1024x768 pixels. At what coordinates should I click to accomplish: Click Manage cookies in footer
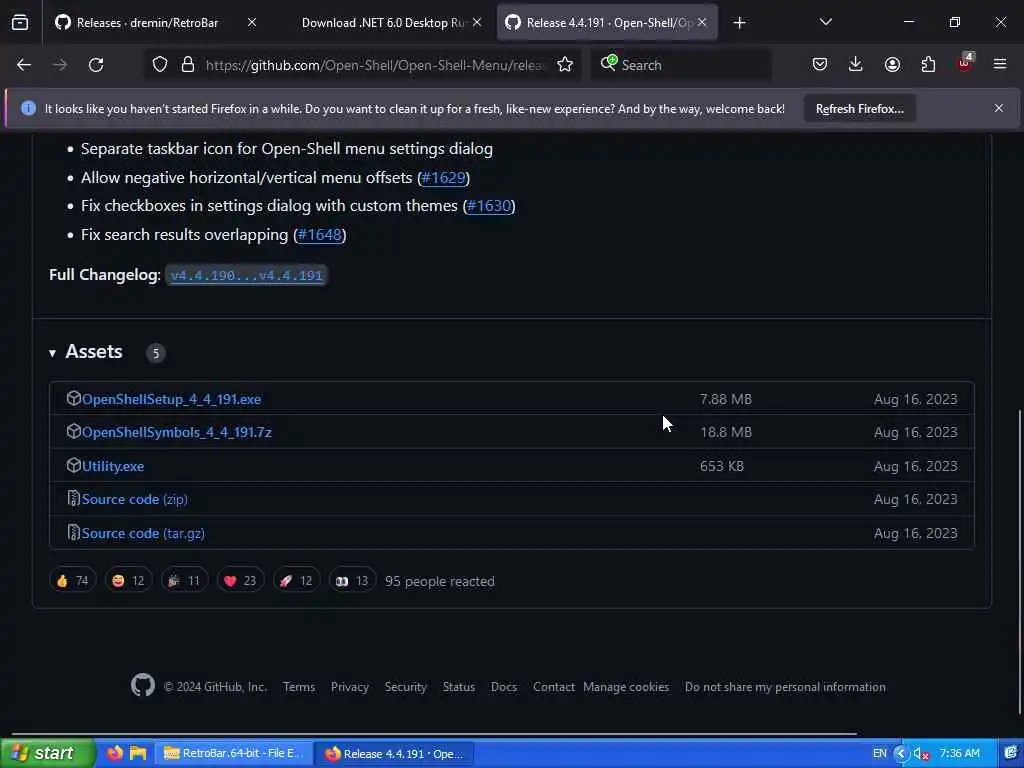point(626,687)
